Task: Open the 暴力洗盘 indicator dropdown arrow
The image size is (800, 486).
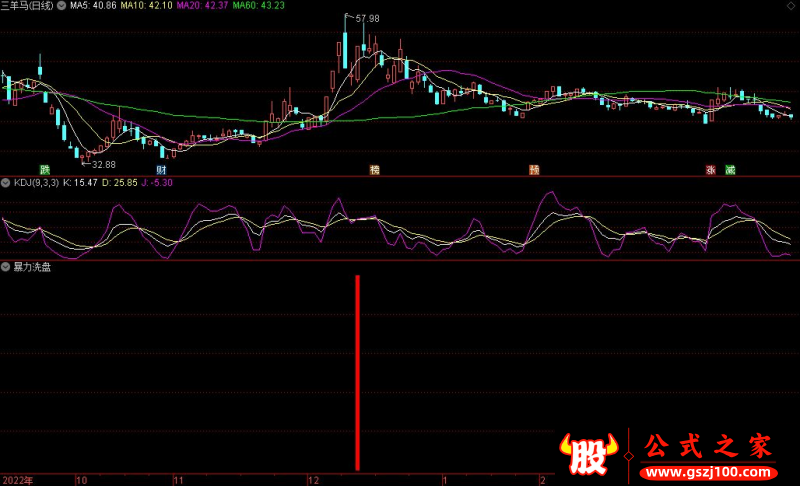Action: [5, 267]
